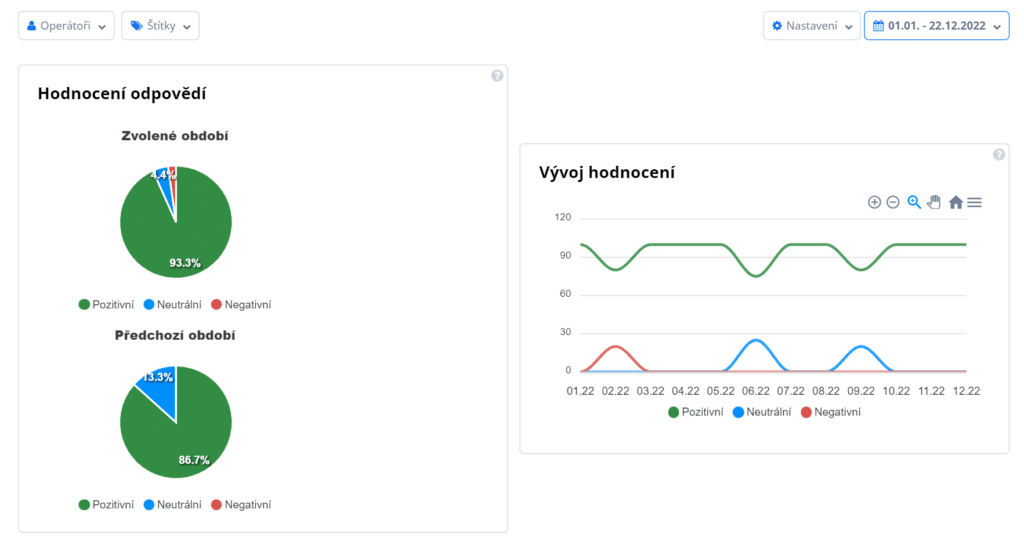Select the magnifier selection zoom tool
The image size is (1024, 549).
[x=914, y=202]
